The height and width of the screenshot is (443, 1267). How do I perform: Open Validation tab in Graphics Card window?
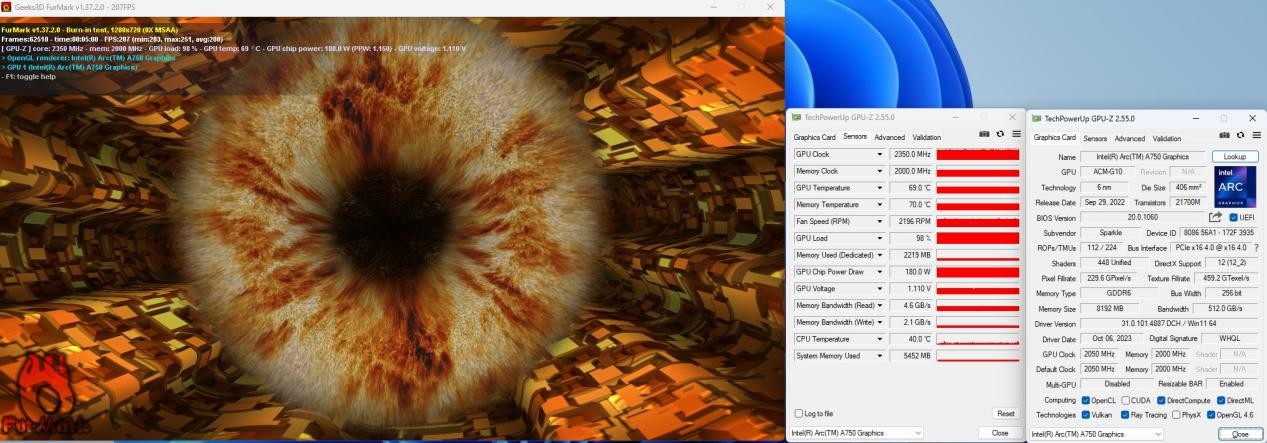1167,138
